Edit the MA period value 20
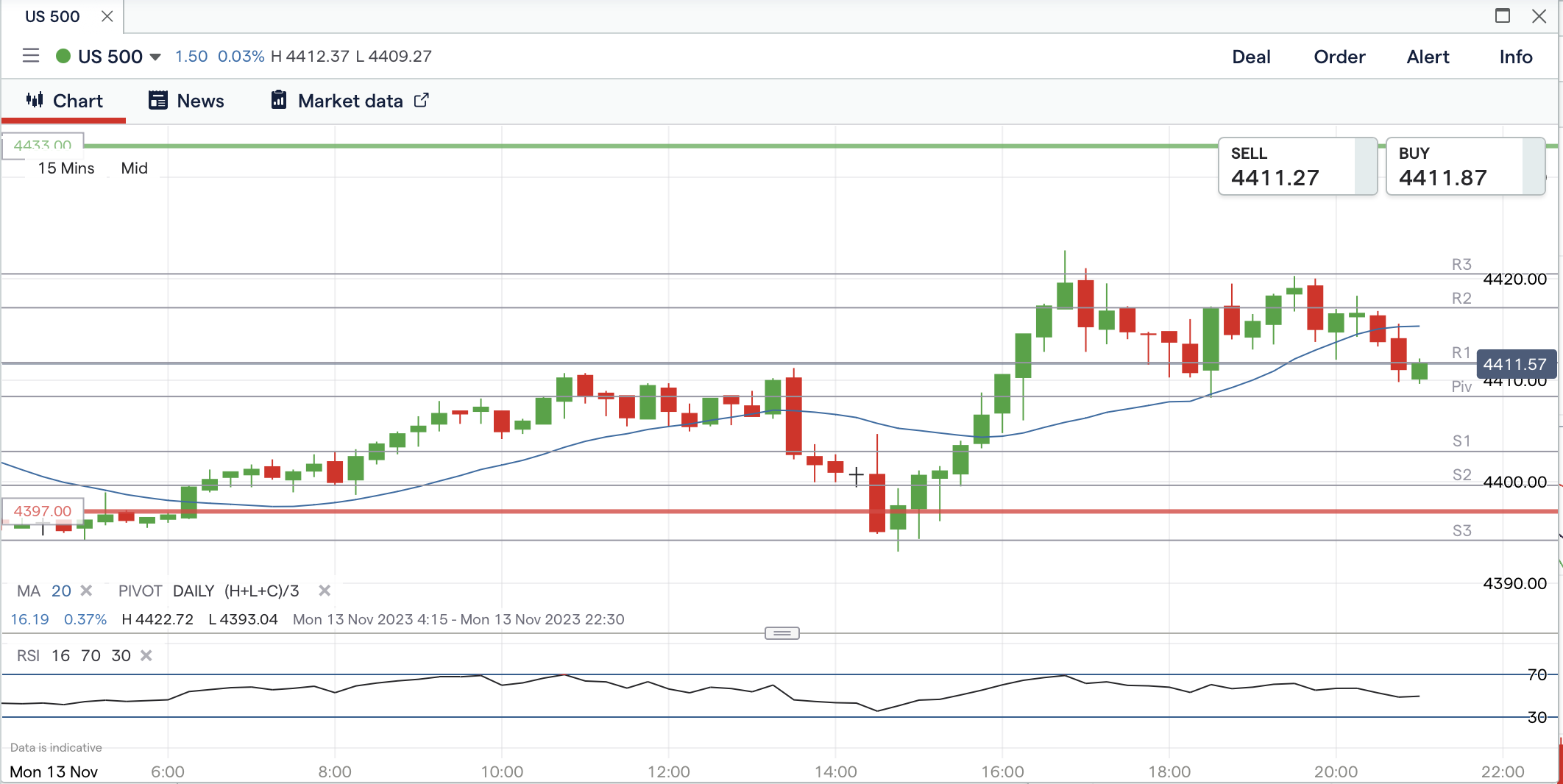 coord(61,591)
